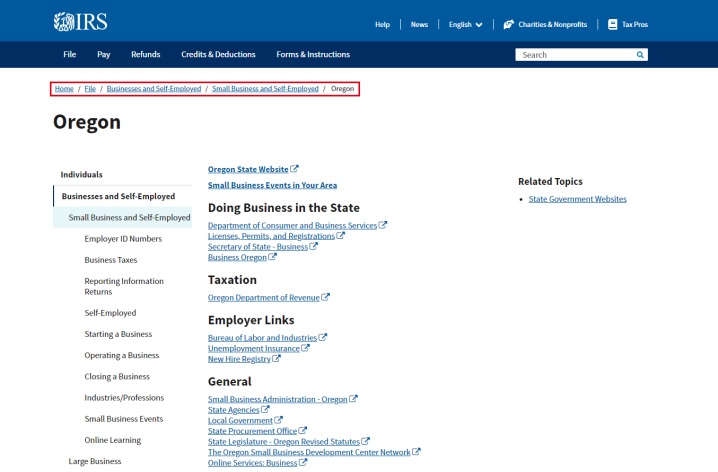Open Starting a Business in sidebar

pyautogui.click(x=118, y=334)
